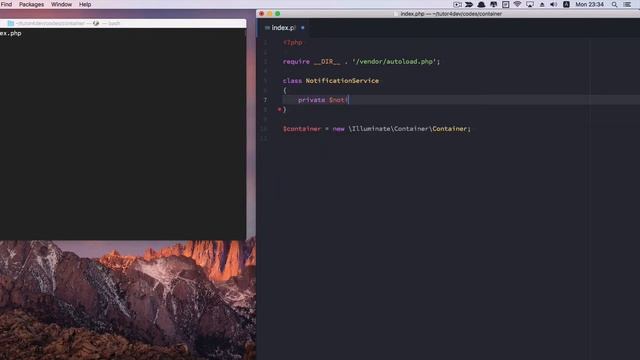
Task: Click the file icon on the index.php tab
Action: coord(267,28)
